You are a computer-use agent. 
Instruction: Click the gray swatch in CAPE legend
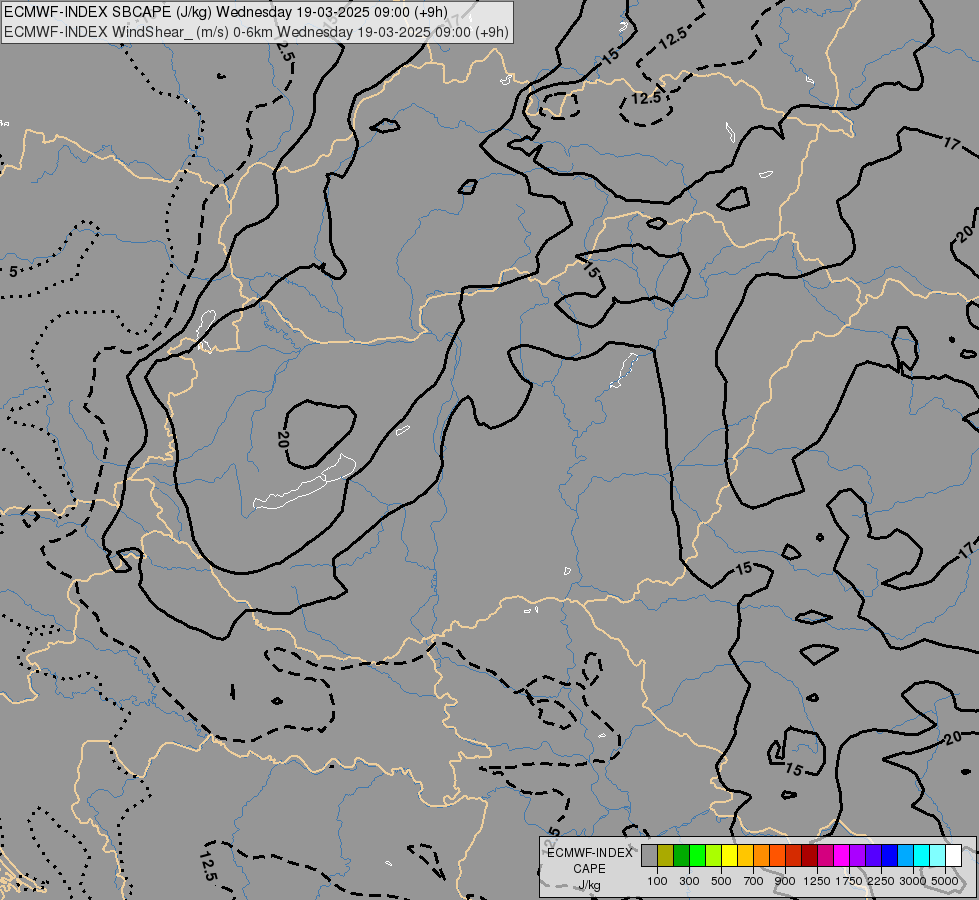click(x=649, y=855)
